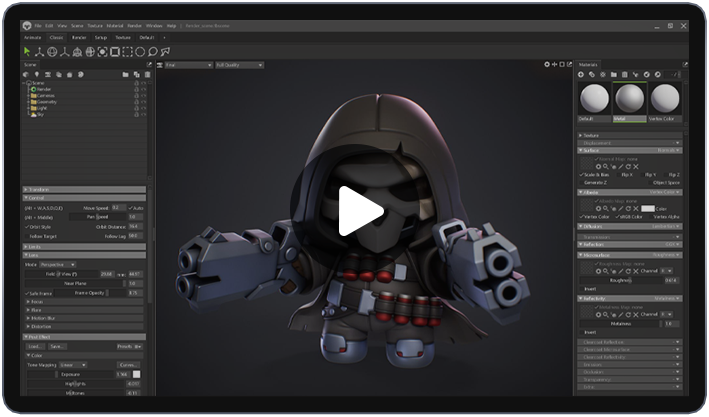
Task: Select the Default material thumbnail
Action: (x=594, y=102)
